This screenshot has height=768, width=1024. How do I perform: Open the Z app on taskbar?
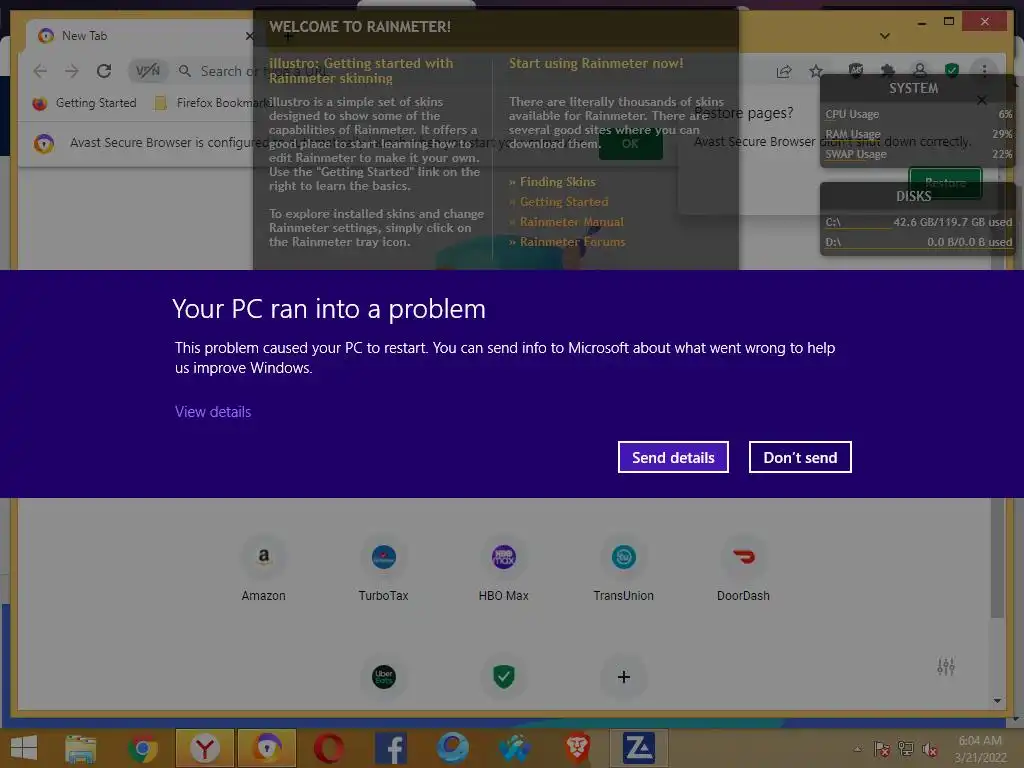639,748
